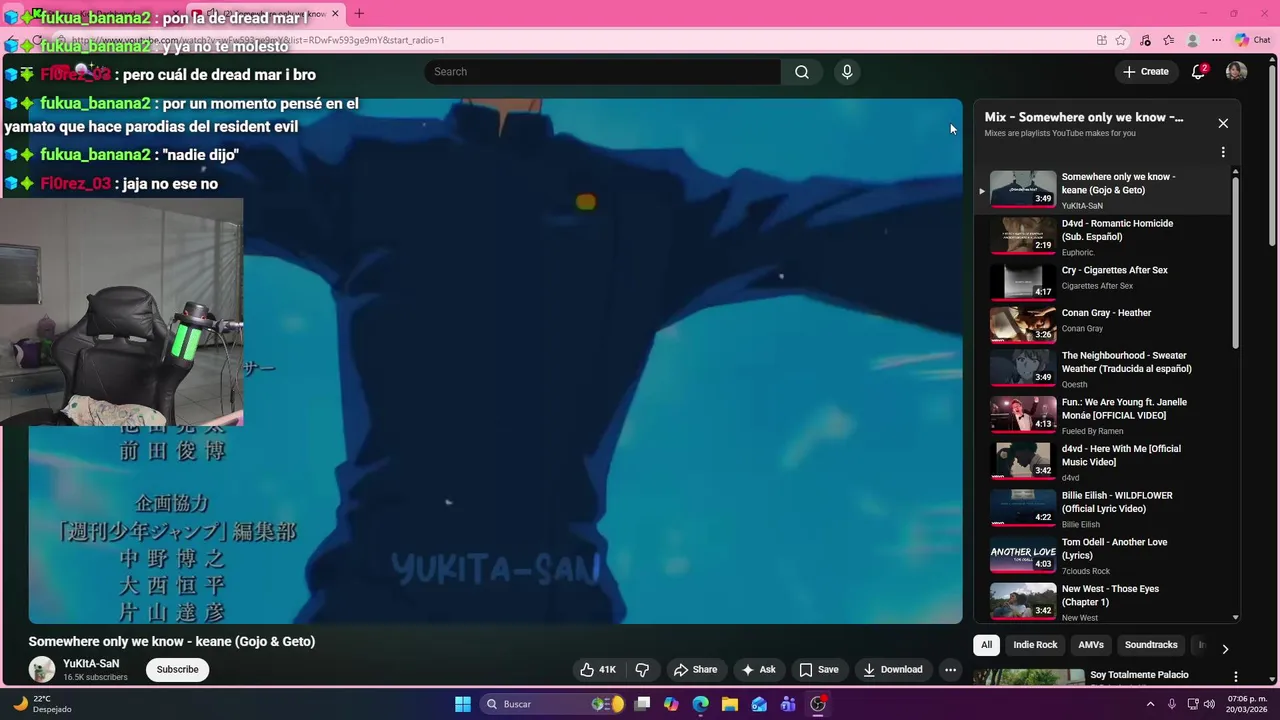
Task: Open Mix playlist options menu
Action: point(1223,153)
